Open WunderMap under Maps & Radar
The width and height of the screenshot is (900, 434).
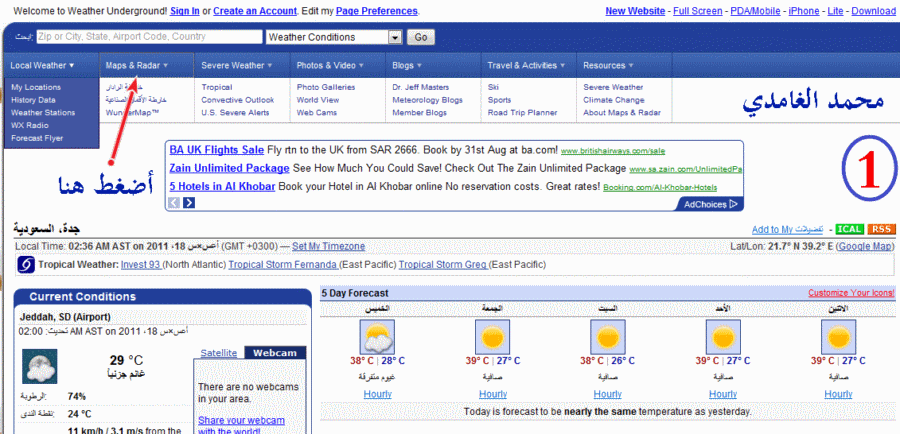coord(133,113)
